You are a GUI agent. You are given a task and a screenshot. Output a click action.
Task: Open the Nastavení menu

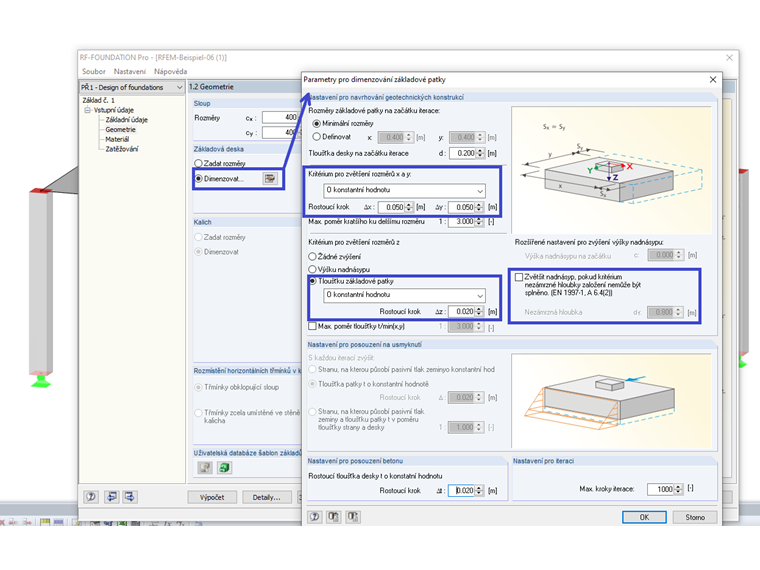click(x=129, y=71)
